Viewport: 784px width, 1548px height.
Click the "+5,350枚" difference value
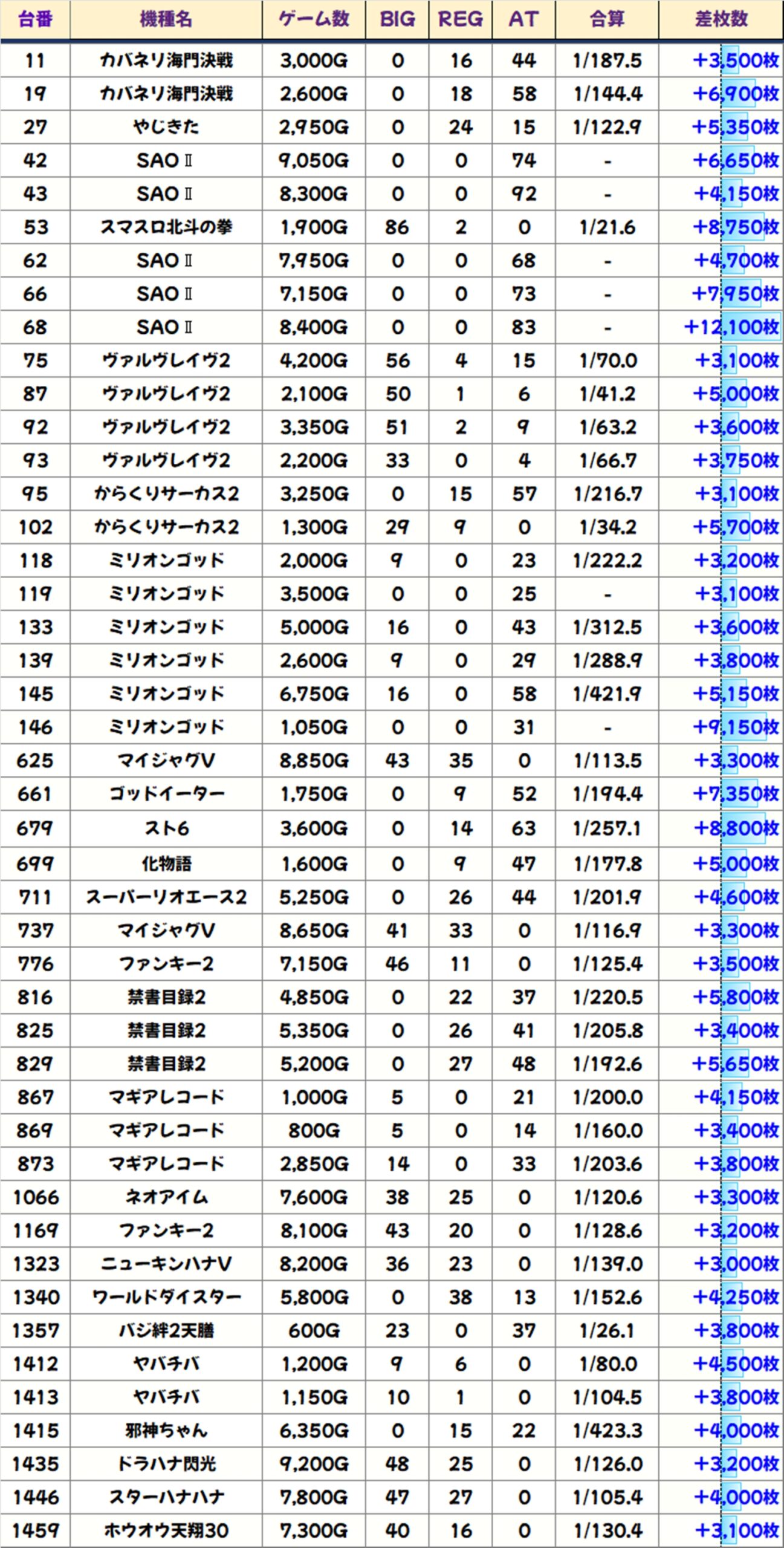point(736,127)
